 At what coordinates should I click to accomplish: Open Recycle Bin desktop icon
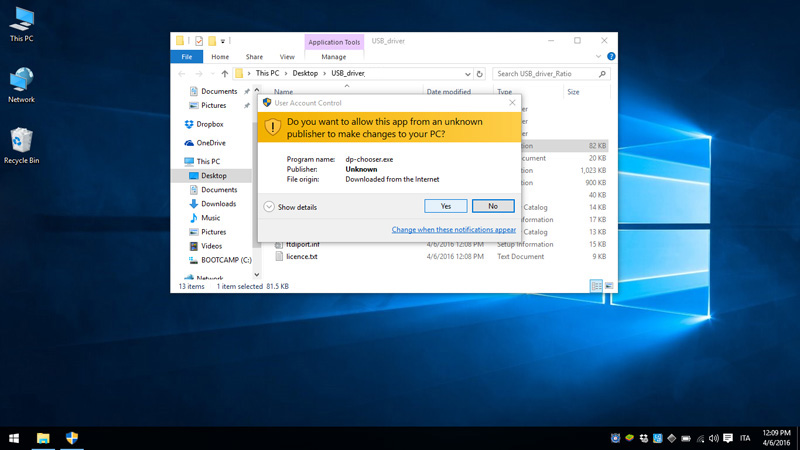[21, 146]
